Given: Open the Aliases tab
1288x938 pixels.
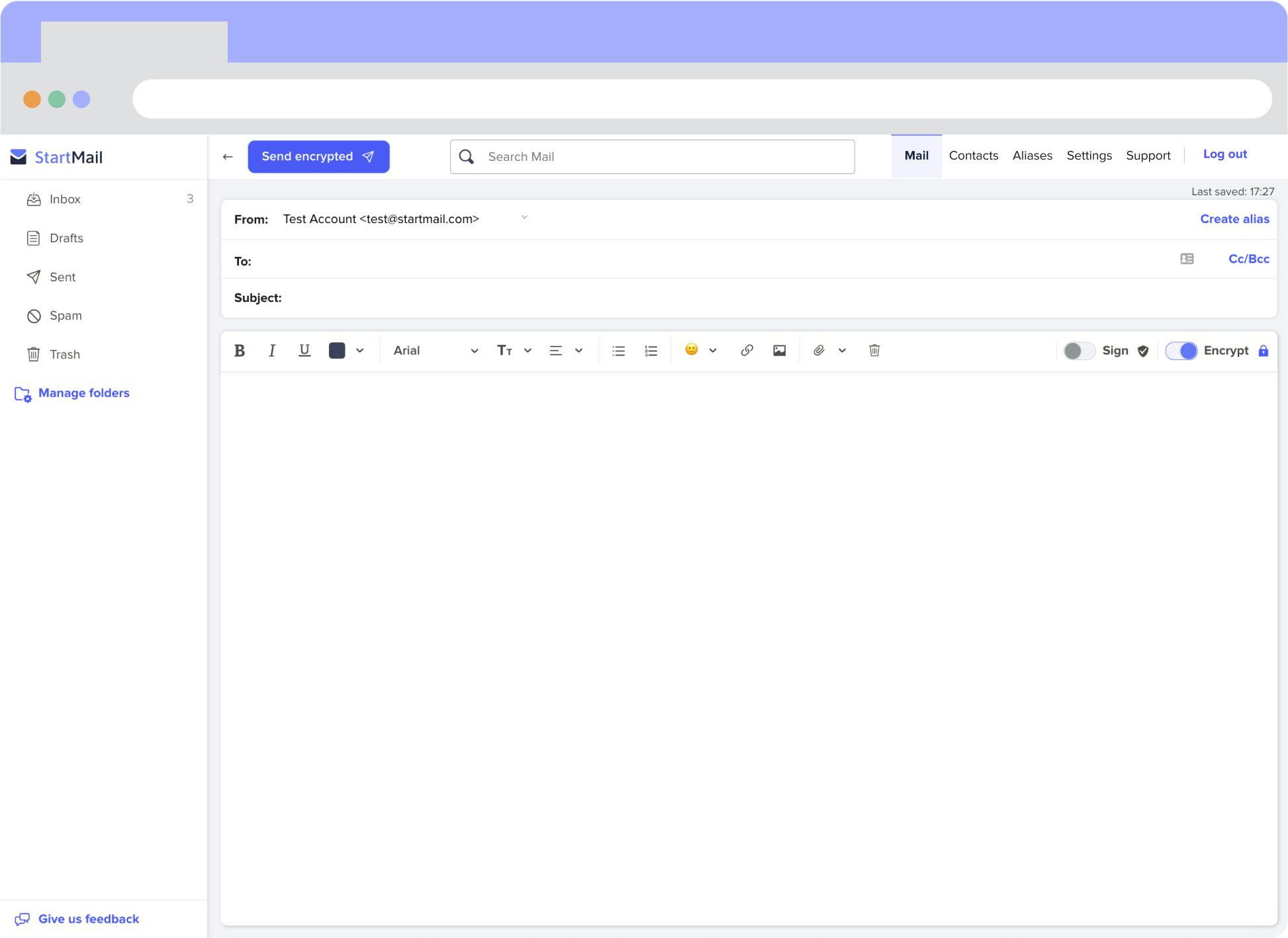Looking at the screenshot, I should pos(1032,156).
